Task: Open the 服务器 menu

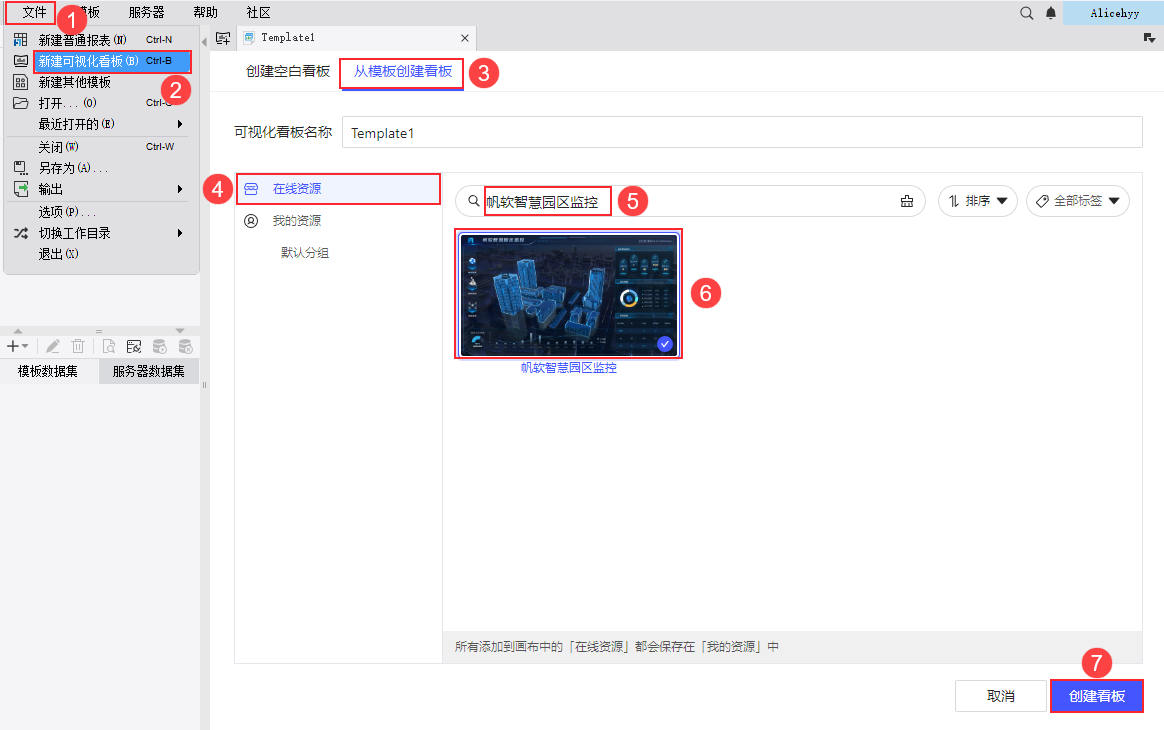Action: point(146,13)
